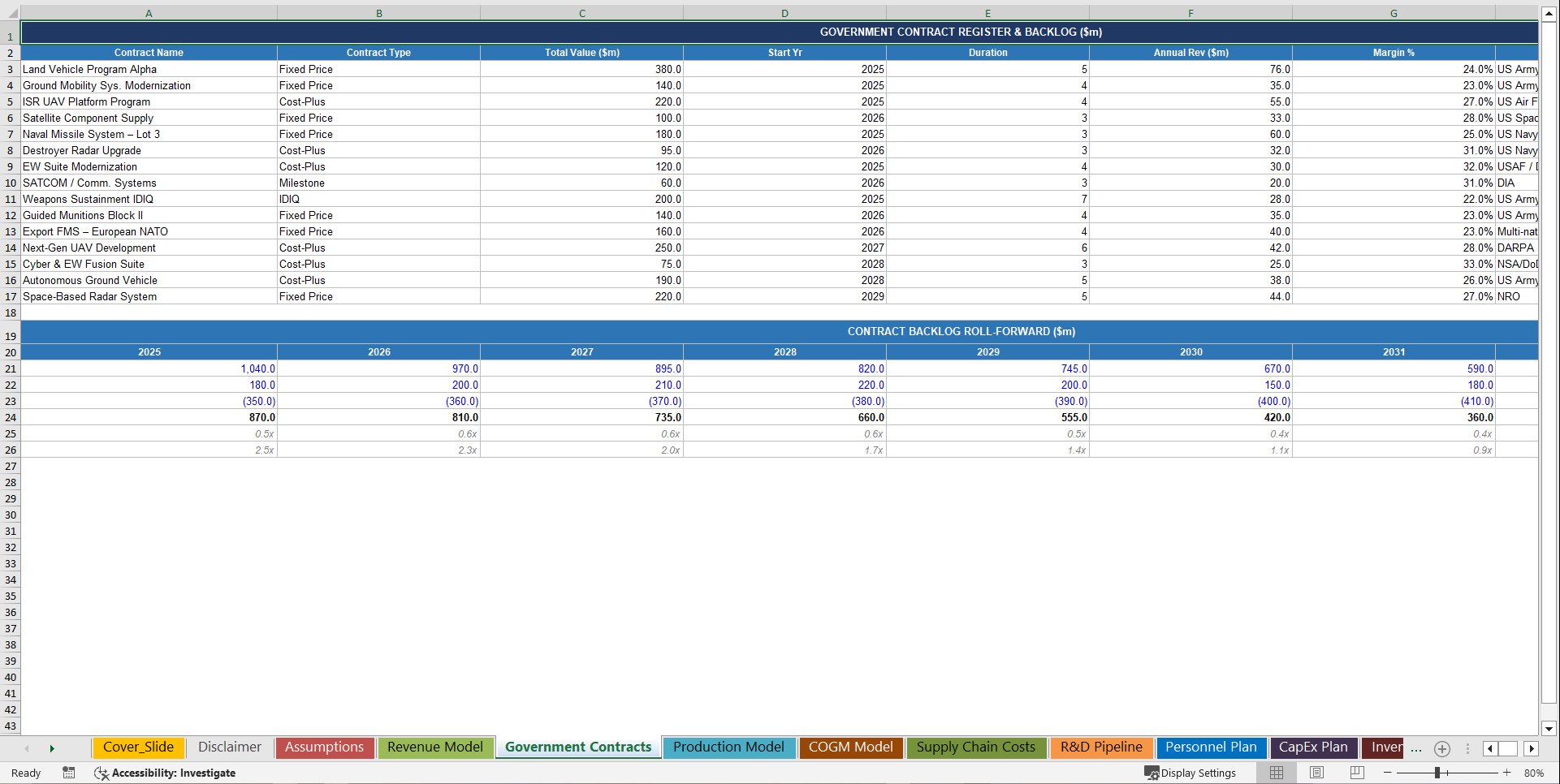Image resolution: width=1560 pixels, height=784 pixels.
Task: Click the Record Macro icon in the status bar
Action: pos(69,773)
